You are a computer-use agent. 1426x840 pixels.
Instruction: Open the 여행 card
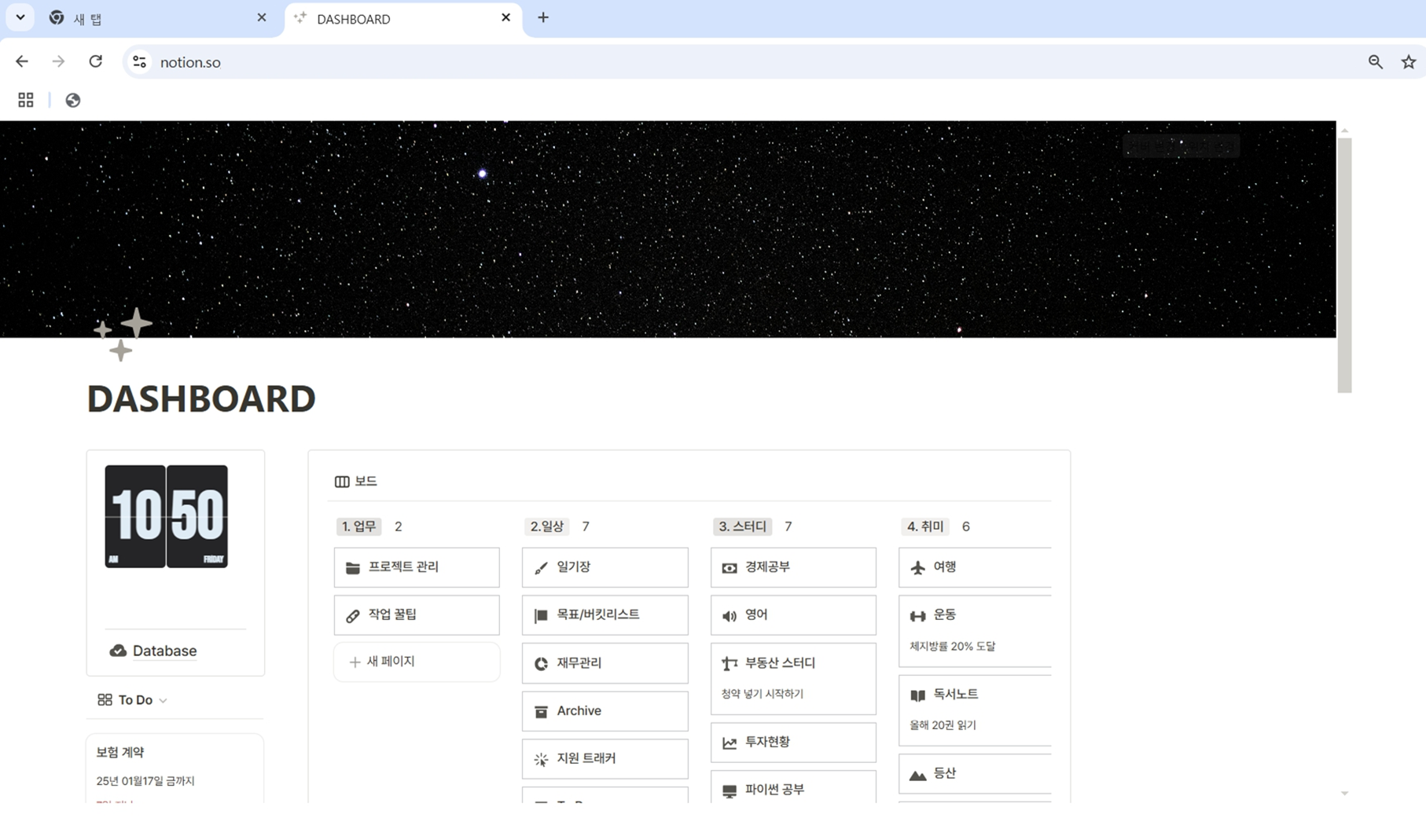coord(975,567)
